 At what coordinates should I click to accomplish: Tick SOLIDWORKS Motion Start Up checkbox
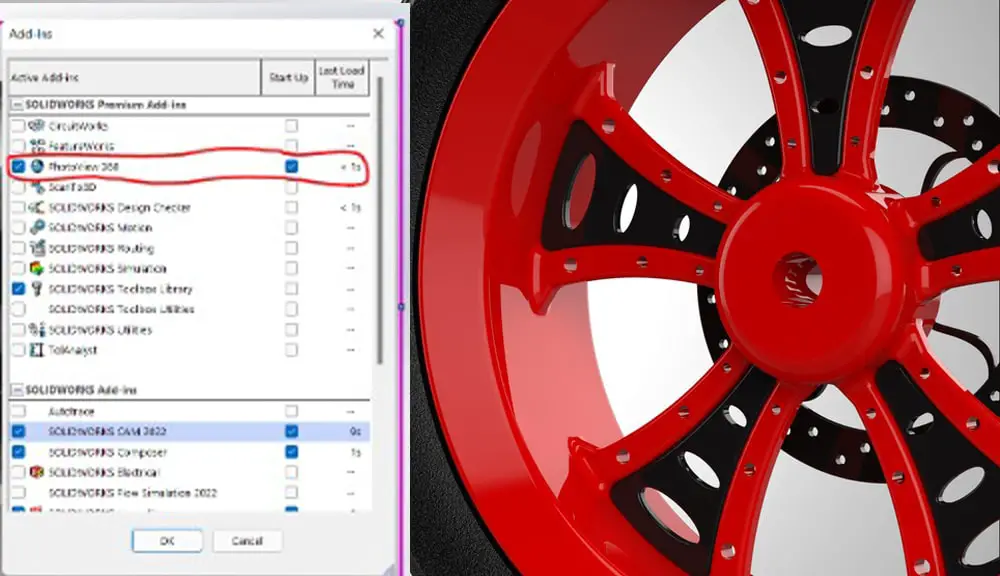point(291,228)
